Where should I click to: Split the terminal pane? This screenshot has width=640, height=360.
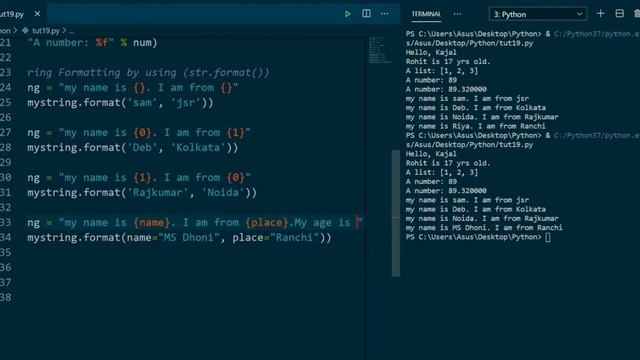tap(619, 14)
